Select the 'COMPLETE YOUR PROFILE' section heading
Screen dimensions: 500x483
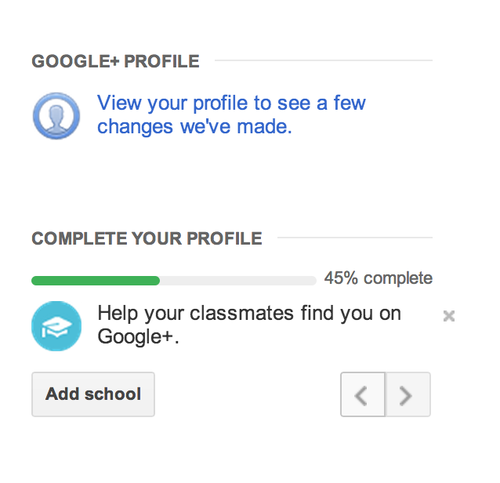[147, 238]
